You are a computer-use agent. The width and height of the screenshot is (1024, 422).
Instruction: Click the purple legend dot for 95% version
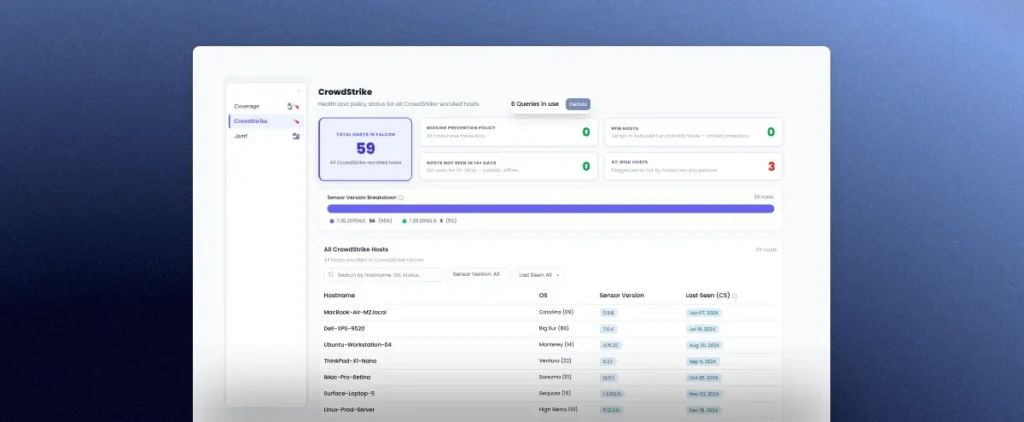click(x=332, y=221)
